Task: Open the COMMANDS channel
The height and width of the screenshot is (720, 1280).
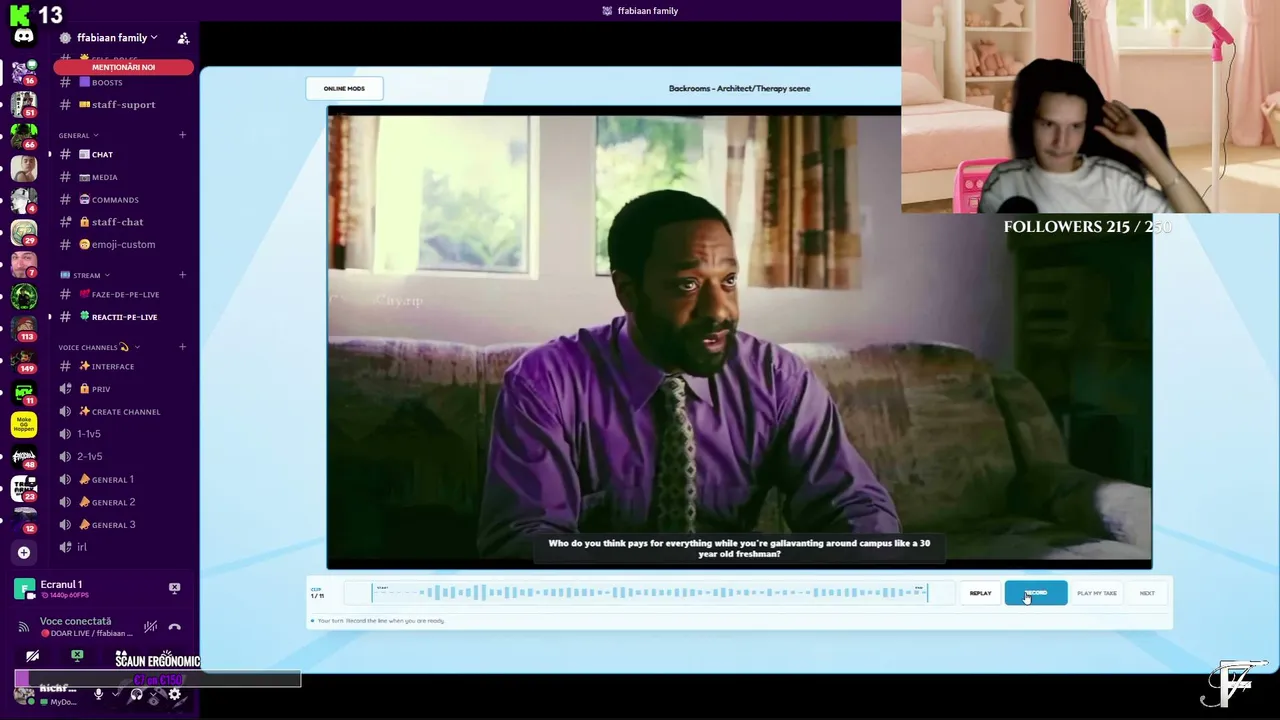Action: pos(123,200)
